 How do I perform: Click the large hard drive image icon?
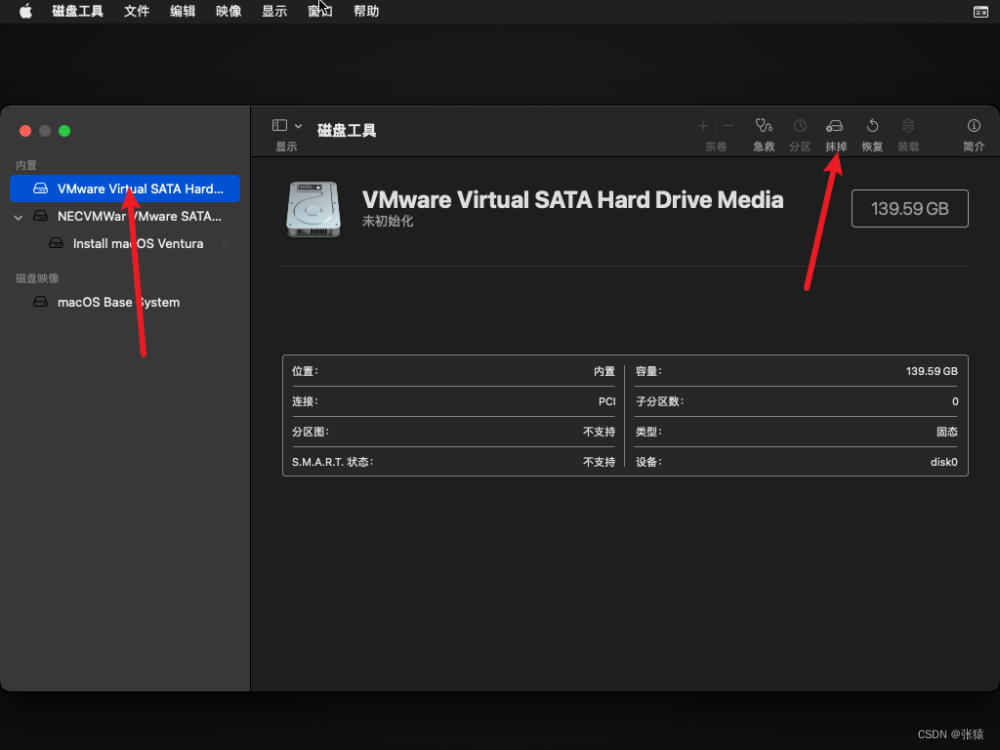[x=313, y=209]
